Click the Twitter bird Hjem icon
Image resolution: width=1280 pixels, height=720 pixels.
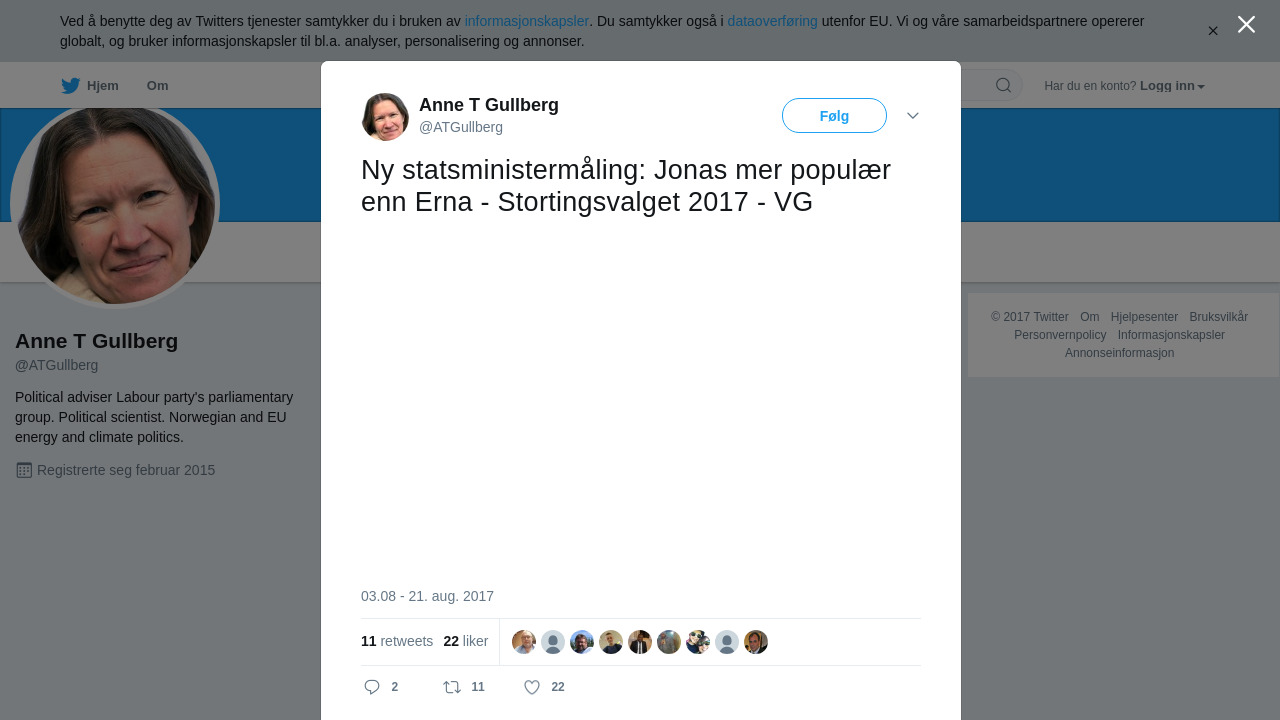tap(70, 86)
